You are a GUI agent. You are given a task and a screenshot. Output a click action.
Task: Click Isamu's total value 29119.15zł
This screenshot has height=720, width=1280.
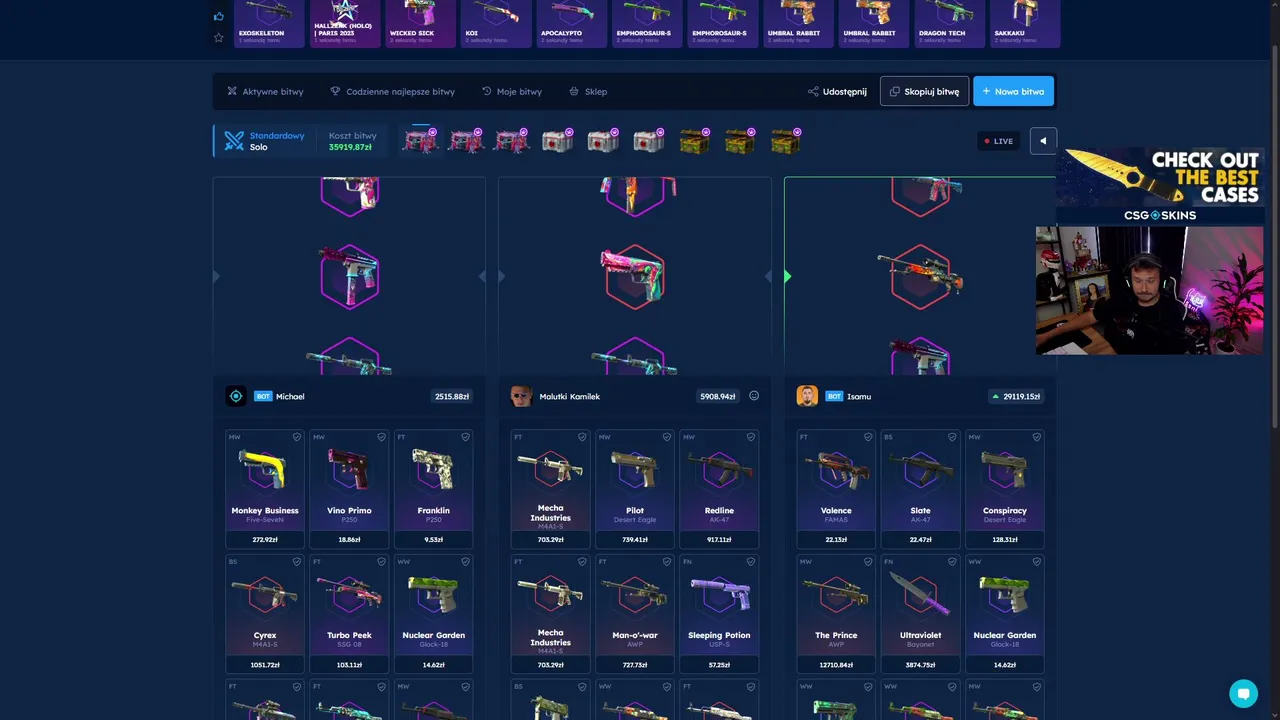[x=1016, y=396]
